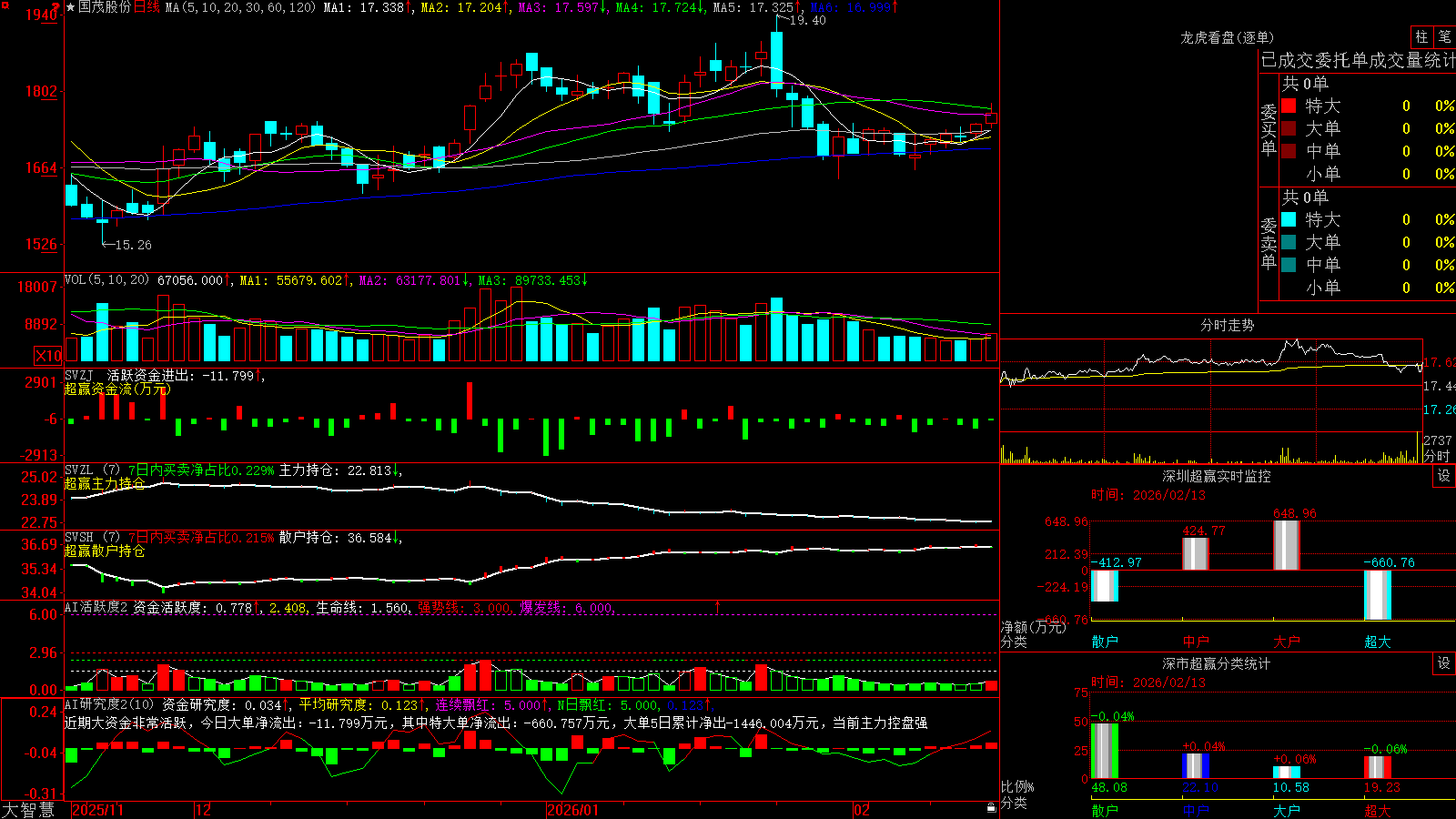Click the 大智慧 logo in the bottom-left corner
Image resolution: width=1456 pixels, height=819 pixels.
coord(28,810)
